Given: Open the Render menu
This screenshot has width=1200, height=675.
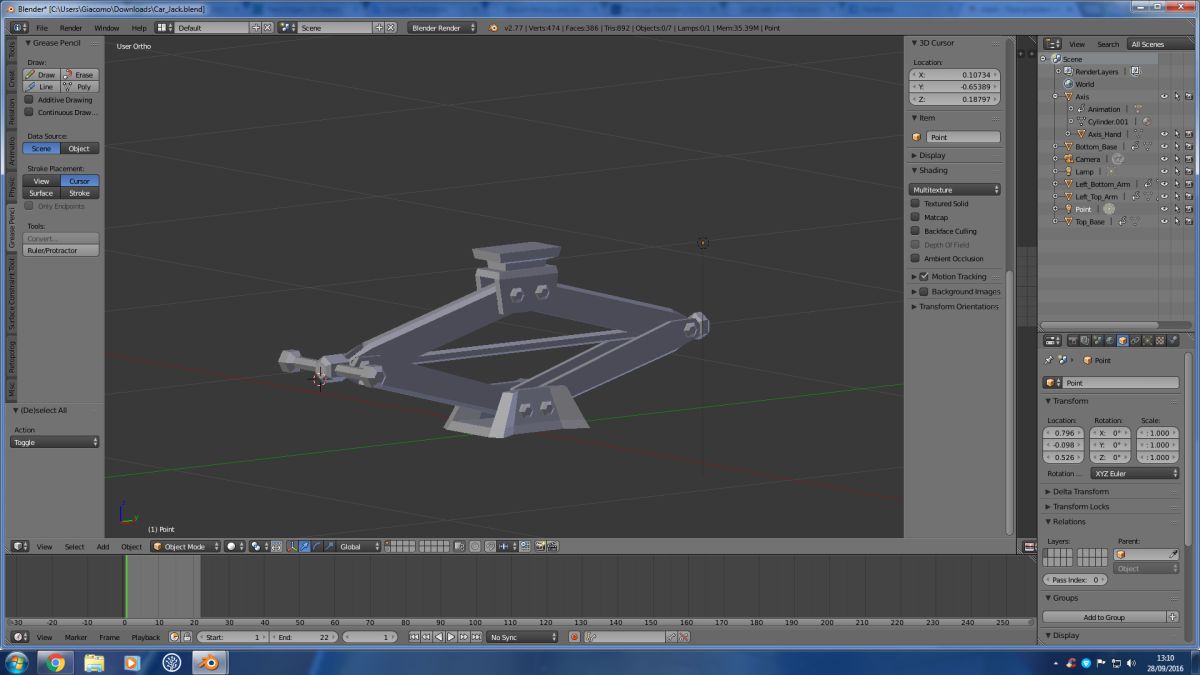Looking at the screenshot, I should 71,28.
